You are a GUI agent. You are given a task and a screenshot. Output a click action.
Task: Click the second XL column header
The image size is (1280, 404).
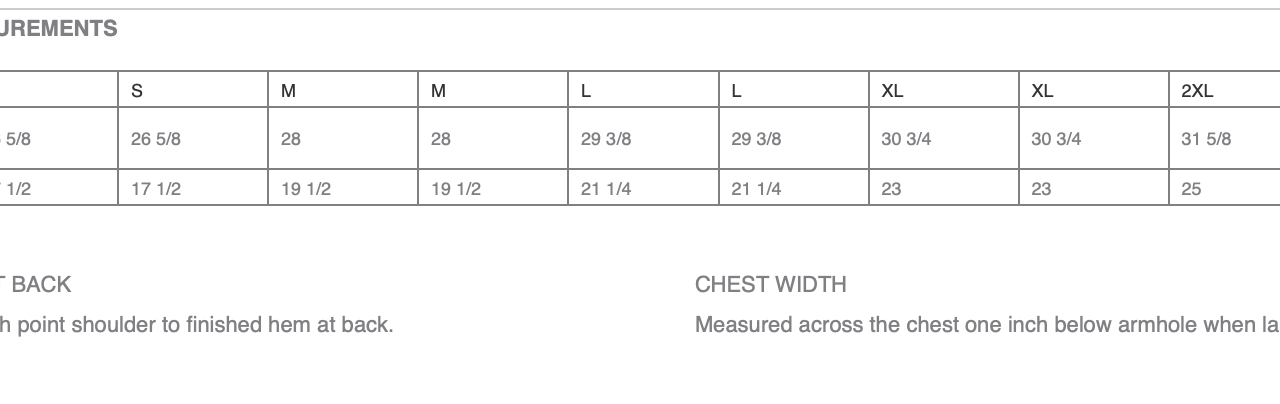[x=1094, y=90]
